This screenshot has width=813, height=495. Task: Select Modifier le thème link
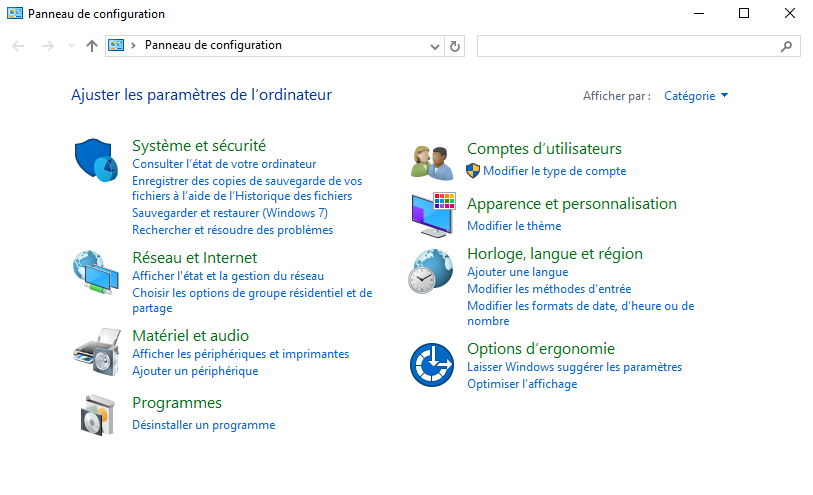pyautogui.click(x=514, y=226)
